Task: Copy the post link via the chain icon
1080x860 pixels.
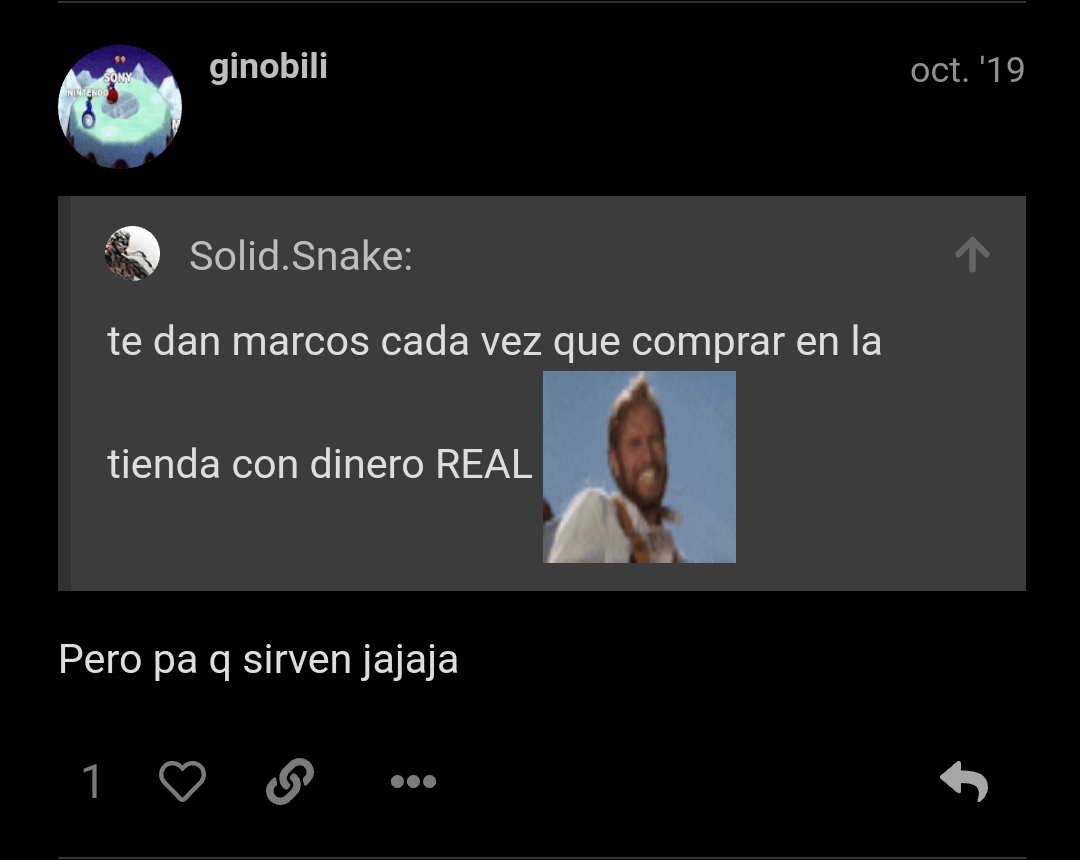Action: tap(290, 782)
